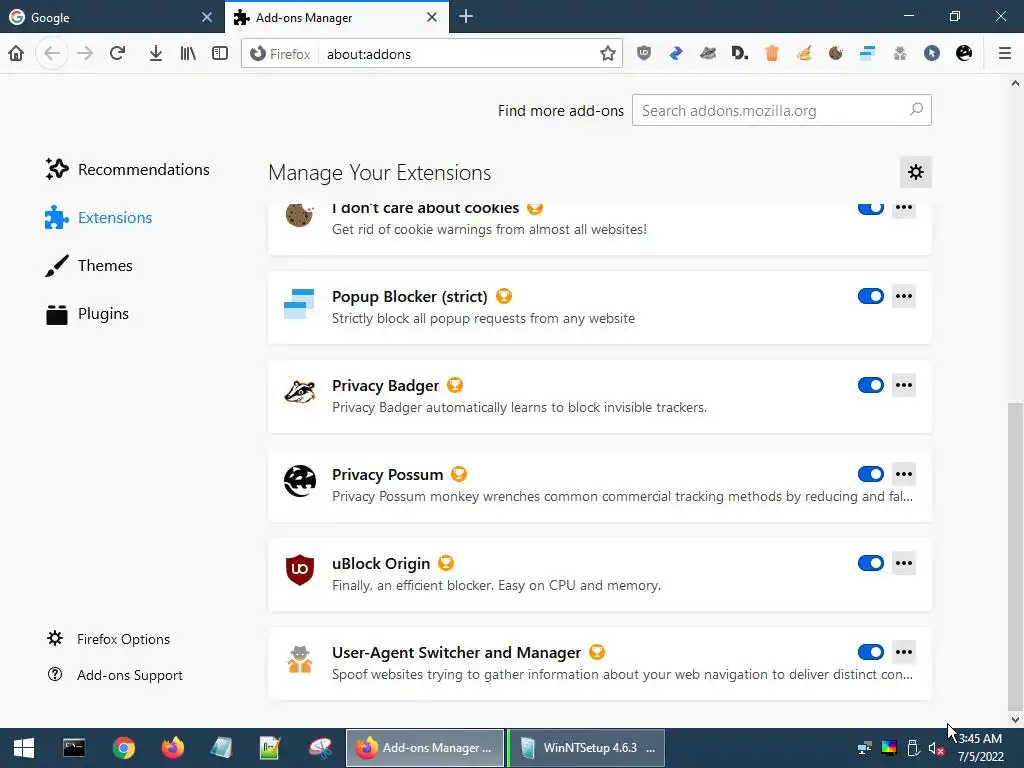
Task: Open Popup Blocker (strict) details
Action: click(600, 308)
